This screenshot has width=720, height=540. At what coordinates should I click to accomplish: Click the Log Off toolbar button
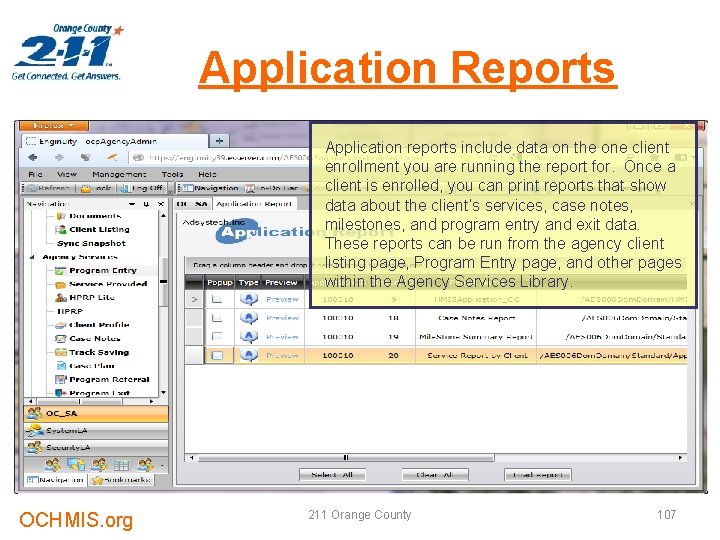click(x=142, y=188)
